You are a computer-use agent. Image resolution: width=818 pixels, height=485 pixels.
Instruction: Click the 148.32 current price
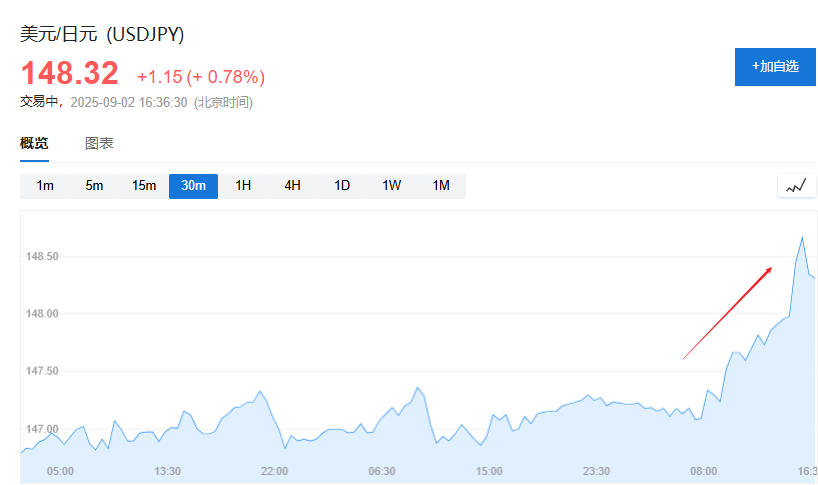coord(69,73)
